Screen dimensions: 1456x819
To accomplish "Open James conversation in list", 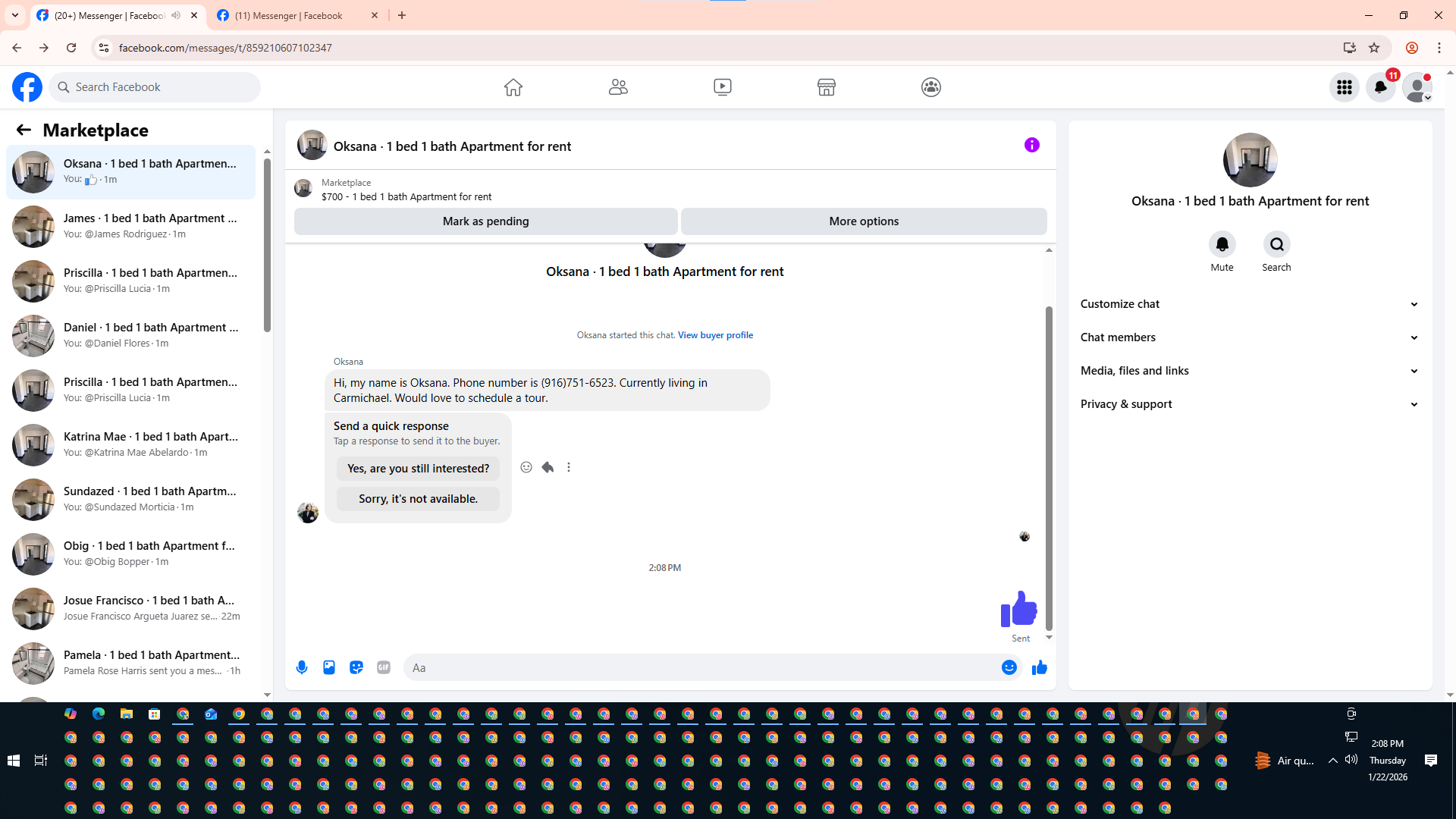I will point(131,226).
